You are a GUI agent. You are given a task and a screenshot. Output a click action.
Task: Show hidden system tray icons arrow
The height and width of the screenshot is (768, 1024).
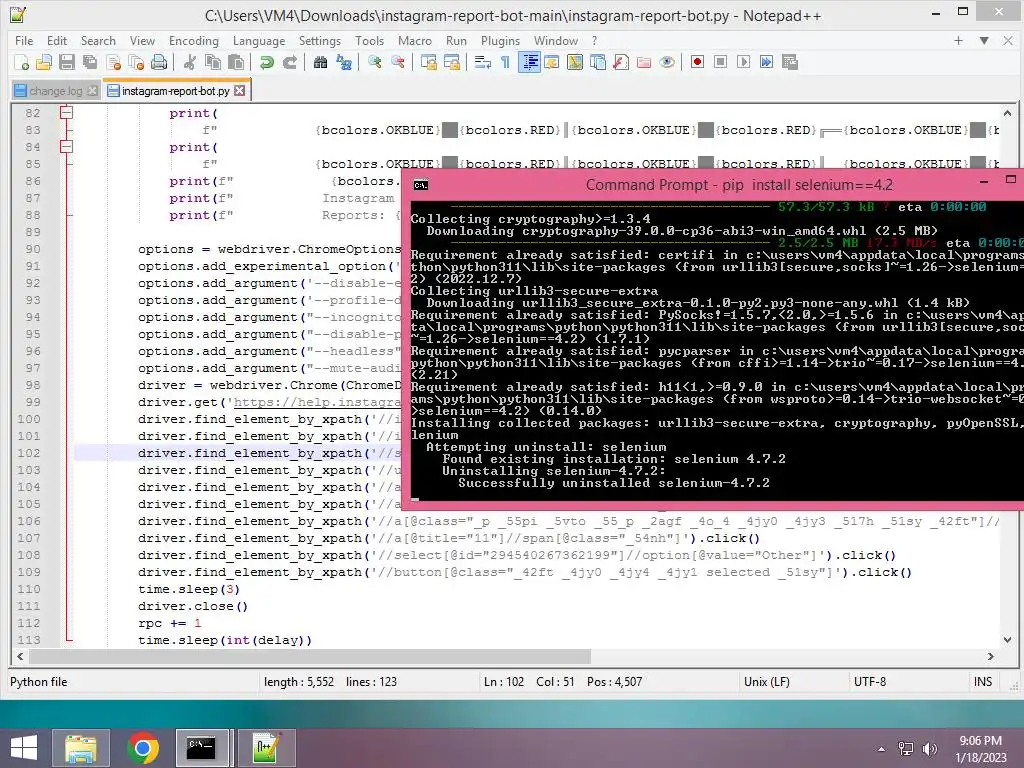pyautogui.click(x=882, y=749)
